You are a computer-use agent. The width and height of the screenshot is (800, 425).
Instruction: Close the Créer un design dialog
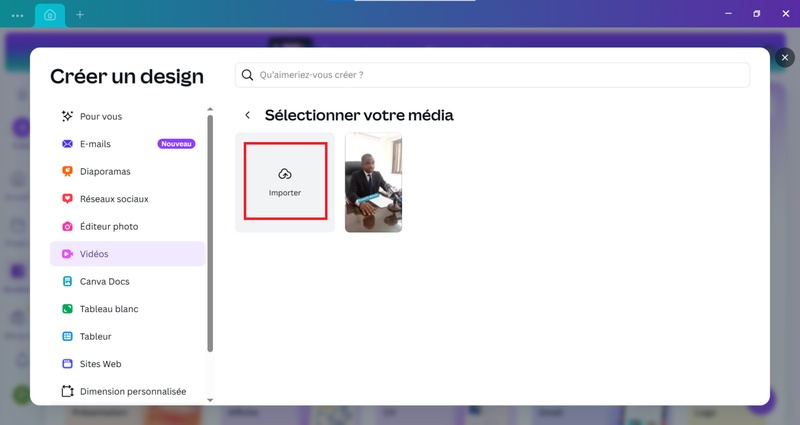coord(785,58)
